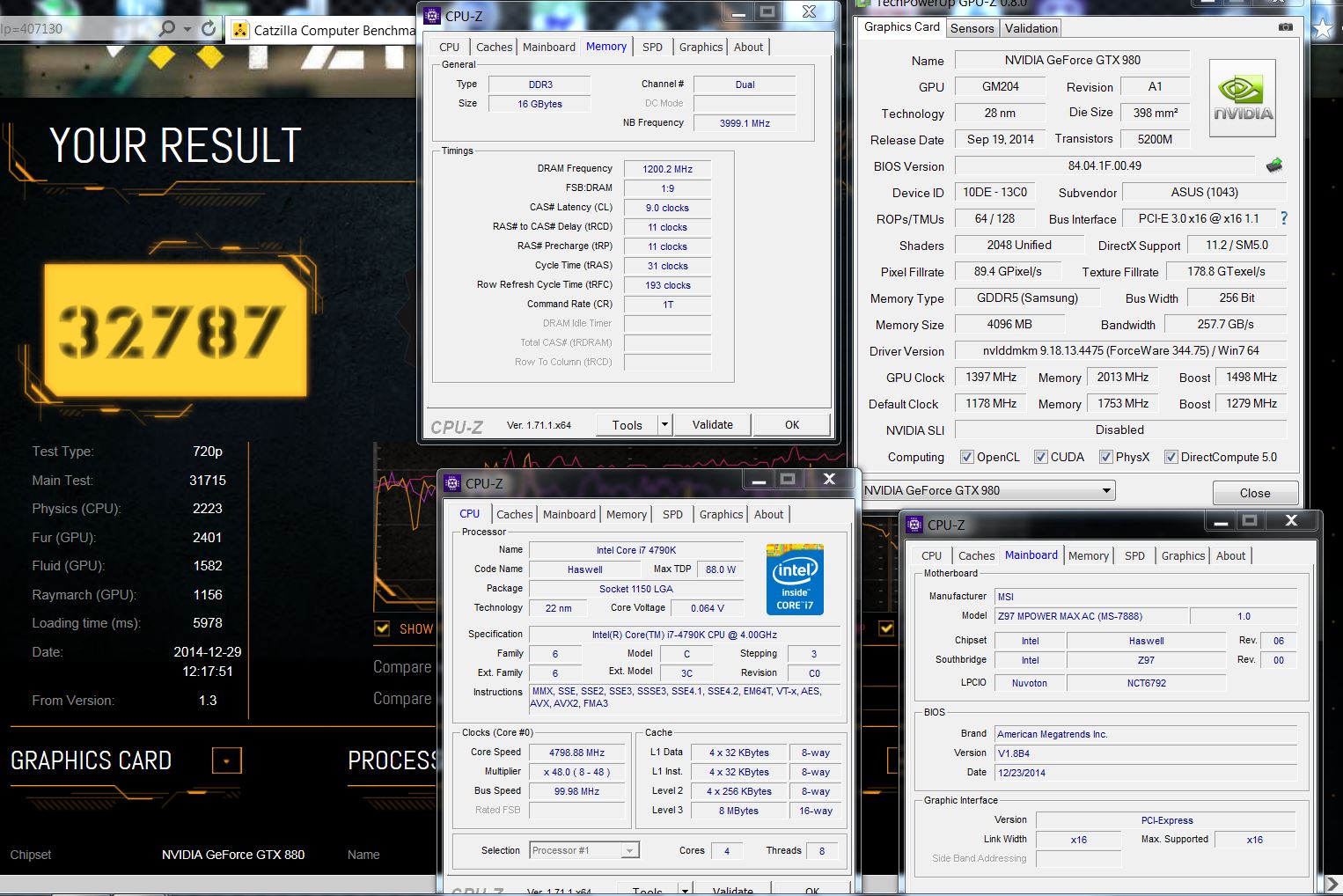Click the browser address field showing lp=407130
The image size is (1343, 896).
coord(77,28)
